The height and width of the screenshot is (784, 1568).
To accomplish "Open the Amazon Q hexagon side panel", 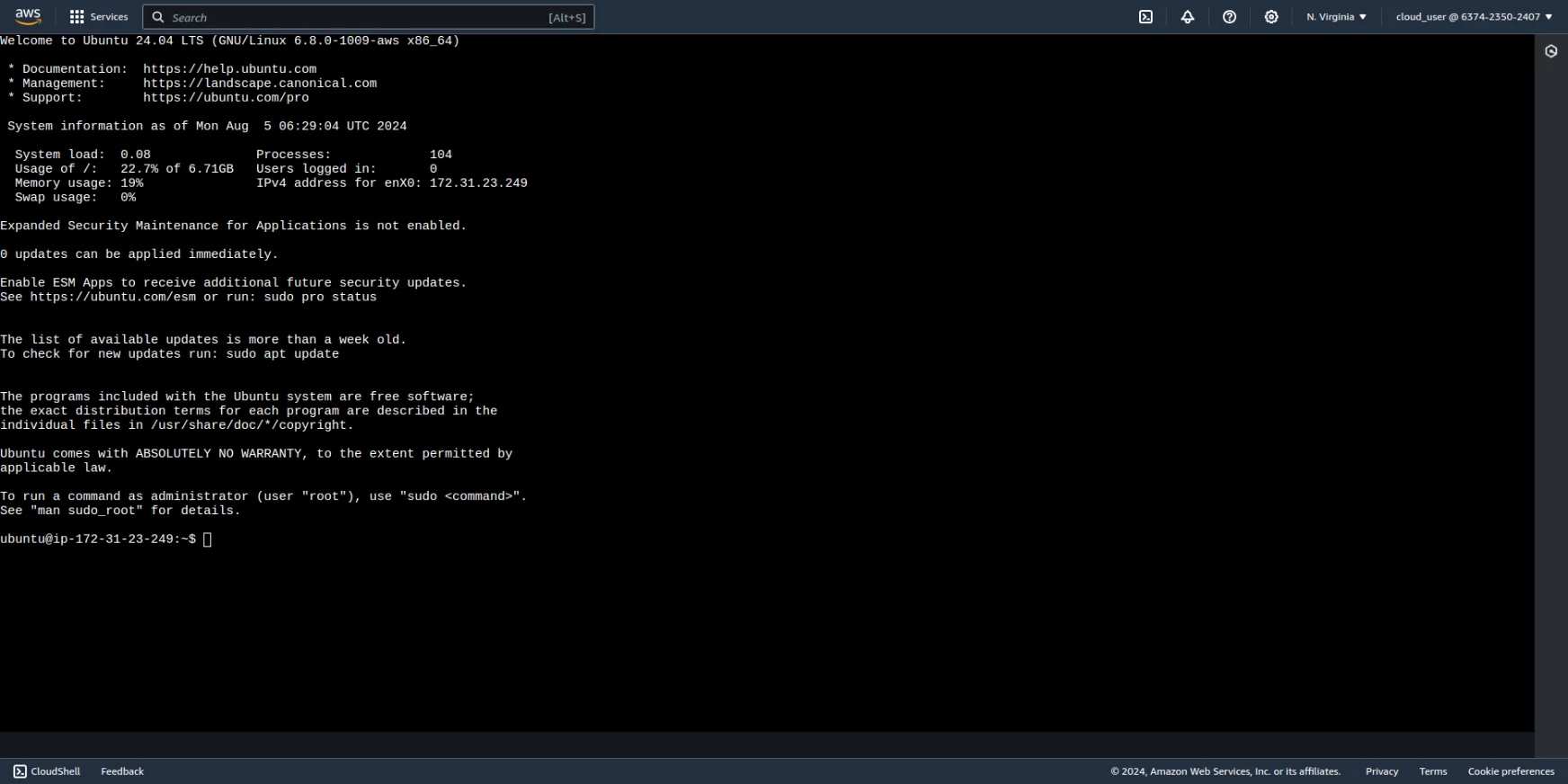I will coord(1551,51).
